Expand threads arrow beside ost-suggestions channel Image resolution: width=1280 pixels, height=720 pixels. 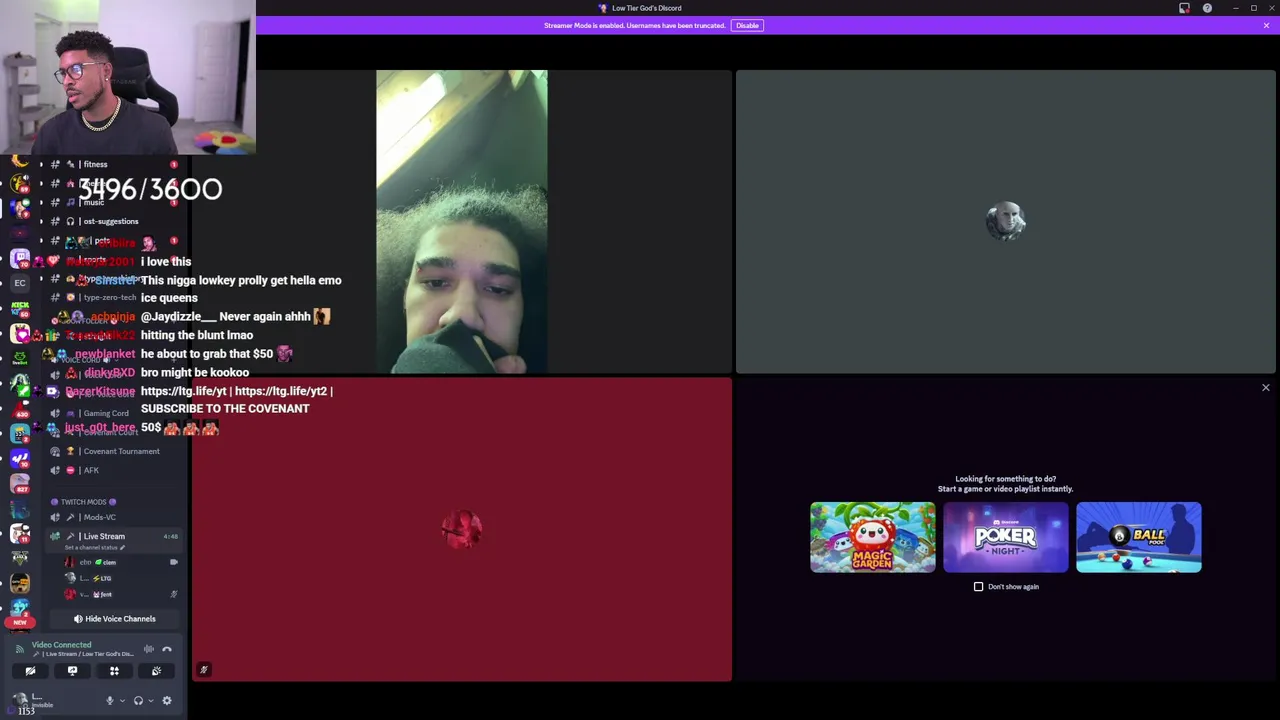(x=41, y=222)
